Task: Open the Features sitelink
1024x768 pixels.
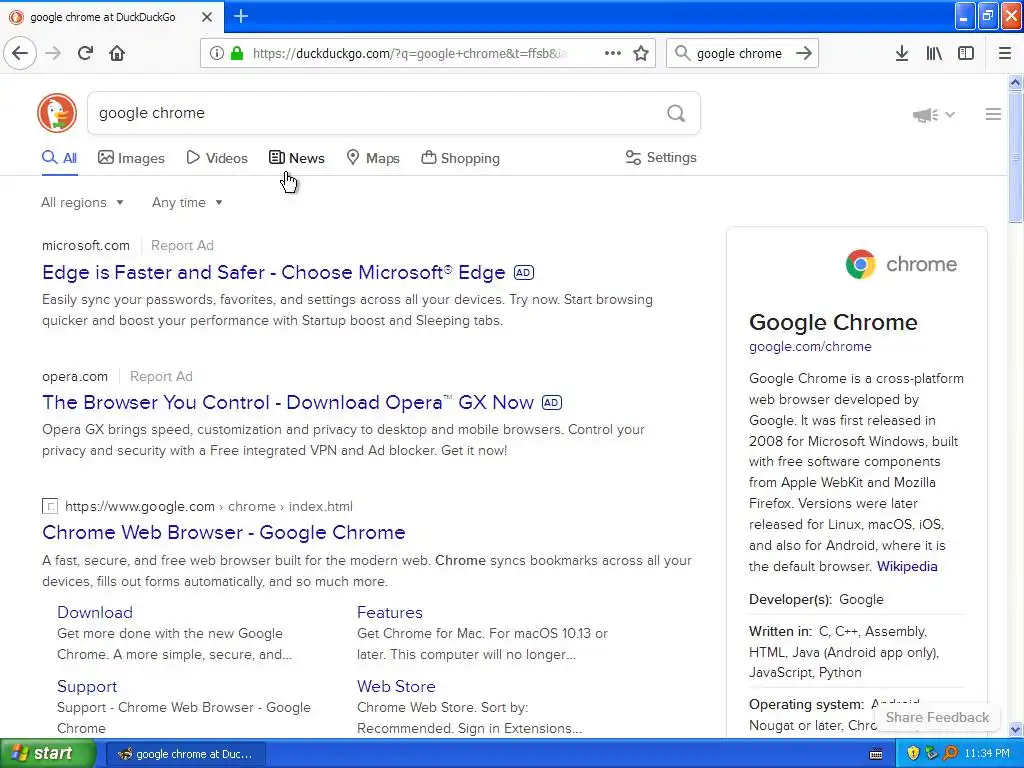Action: (x=390, y=613)
